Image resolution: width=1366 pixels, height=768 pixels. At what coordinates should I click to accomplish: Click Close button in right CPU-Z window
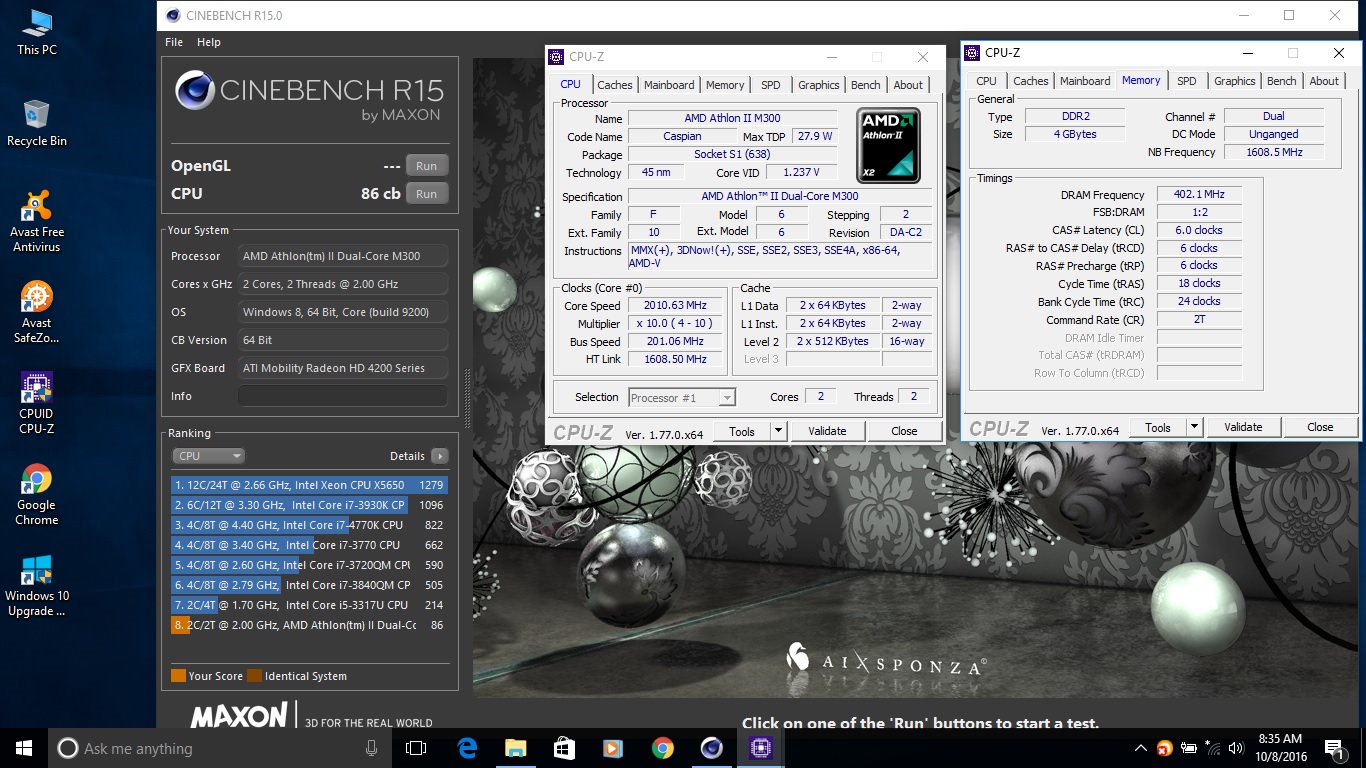1320,427
